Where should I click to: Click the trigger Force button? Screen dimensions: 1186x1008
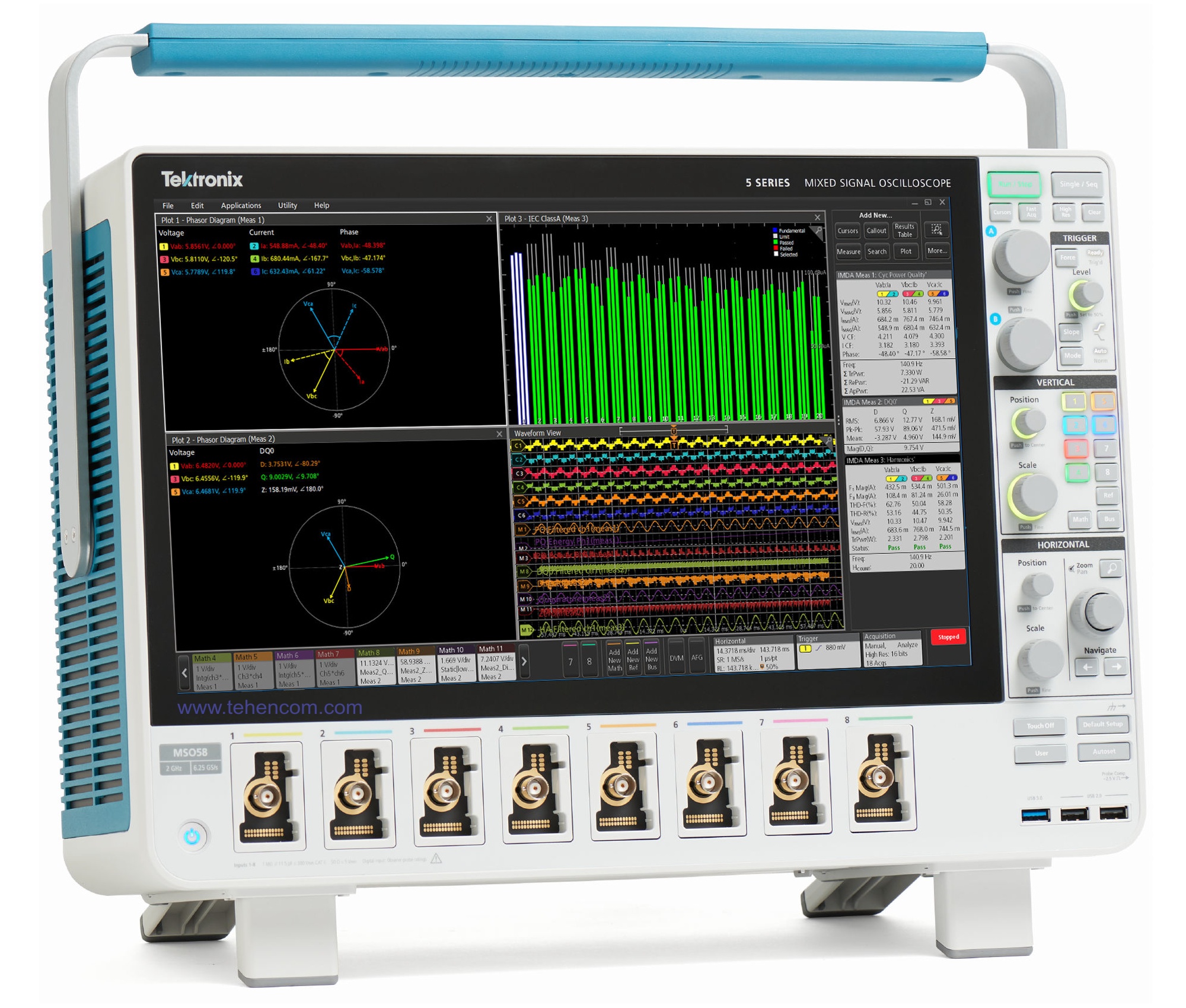(x=1067, y=257)
